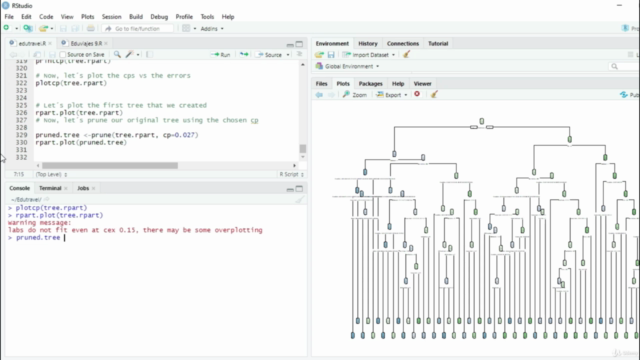Click the Run button
The height and width of the screenshot is (360, 640).
point(221,55)
